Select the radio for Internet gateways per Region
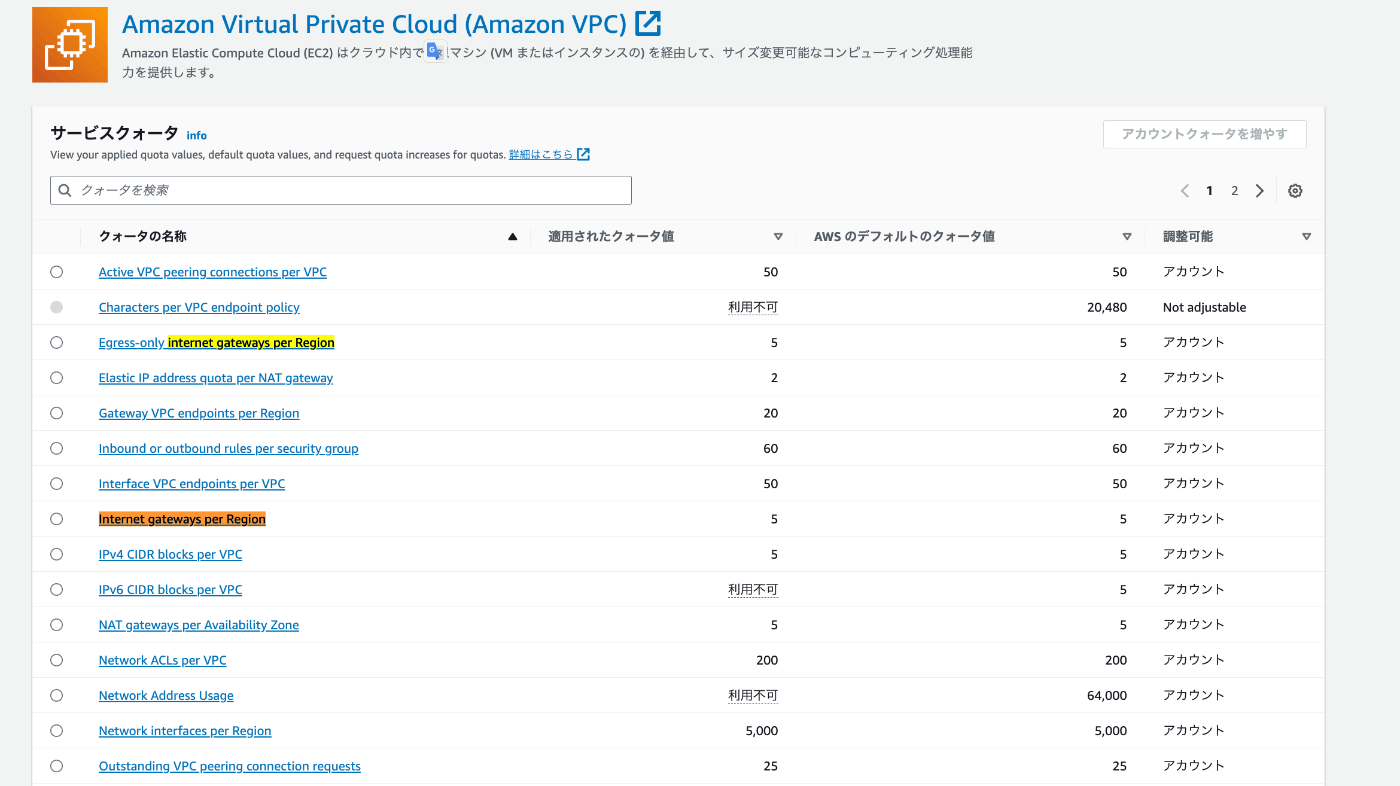Screen dimensions: 1400x786 [56, 519]
